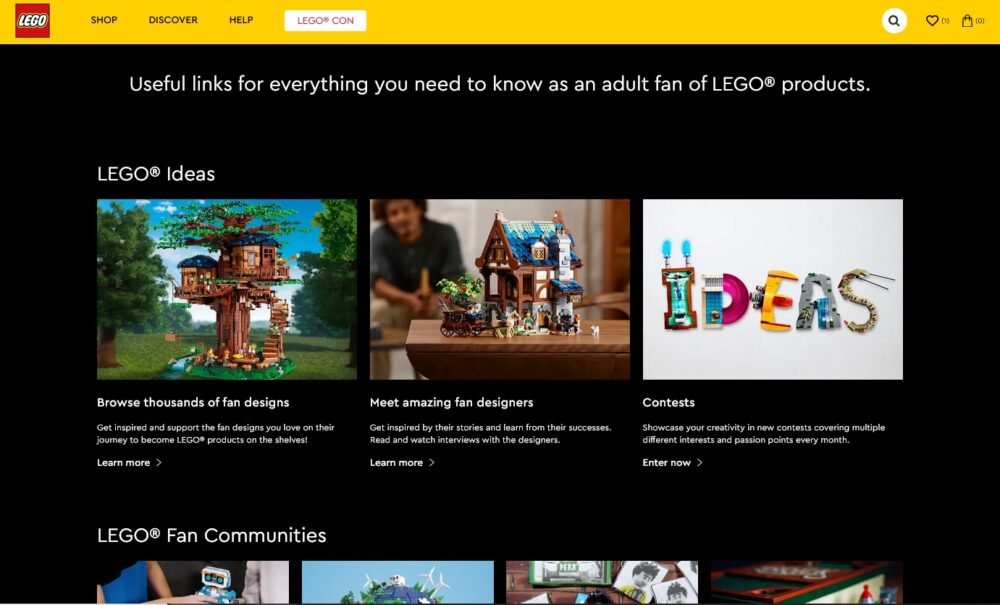1000x605 pixels.
Task: Open the wind turbine globe thumbnail
Action: click(x=397, y=582)
